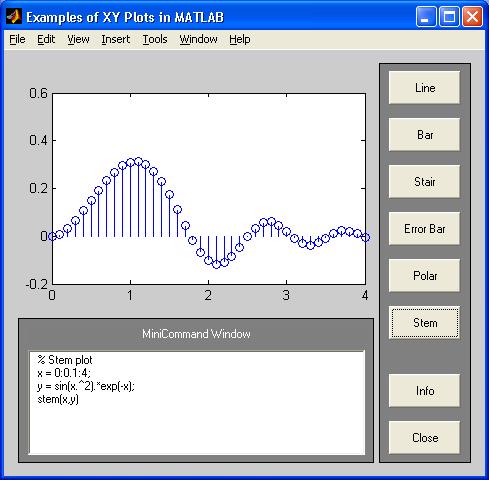
Task: Close the window via title bar X
Action: point(472,17)
